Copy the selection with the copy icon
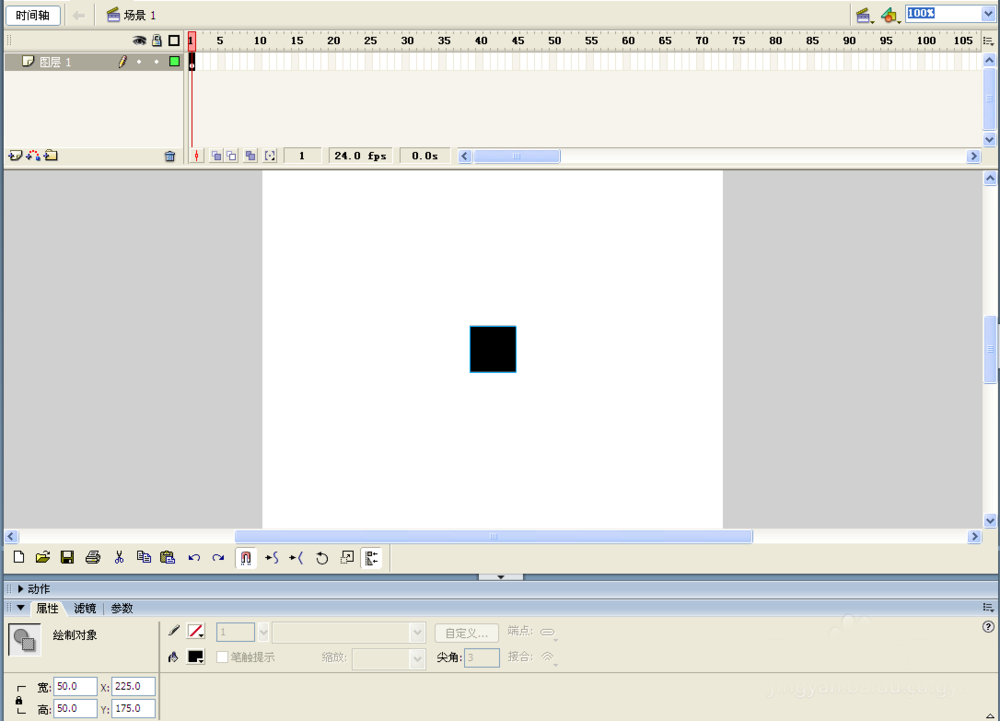The image size is (1000, 721). point(143,557)
